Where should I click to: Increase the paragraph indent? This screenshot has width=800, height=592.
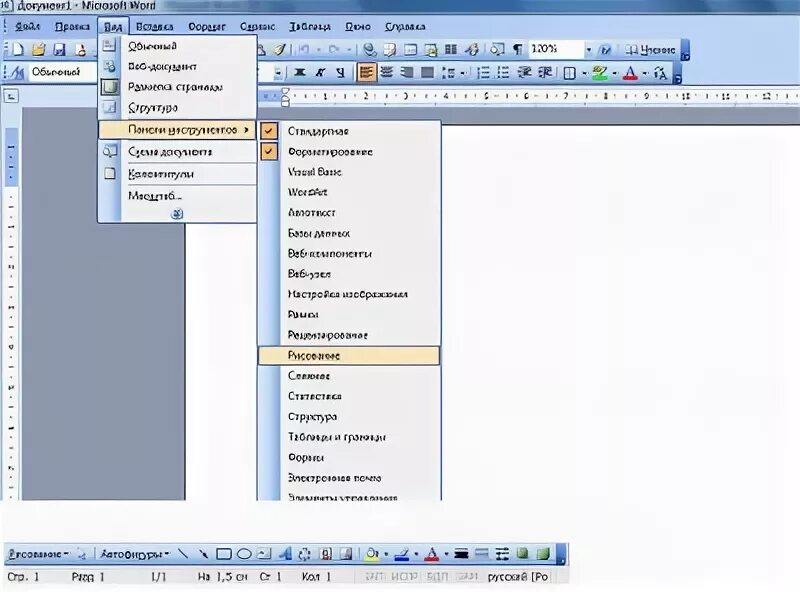click(x=545, y=73)
